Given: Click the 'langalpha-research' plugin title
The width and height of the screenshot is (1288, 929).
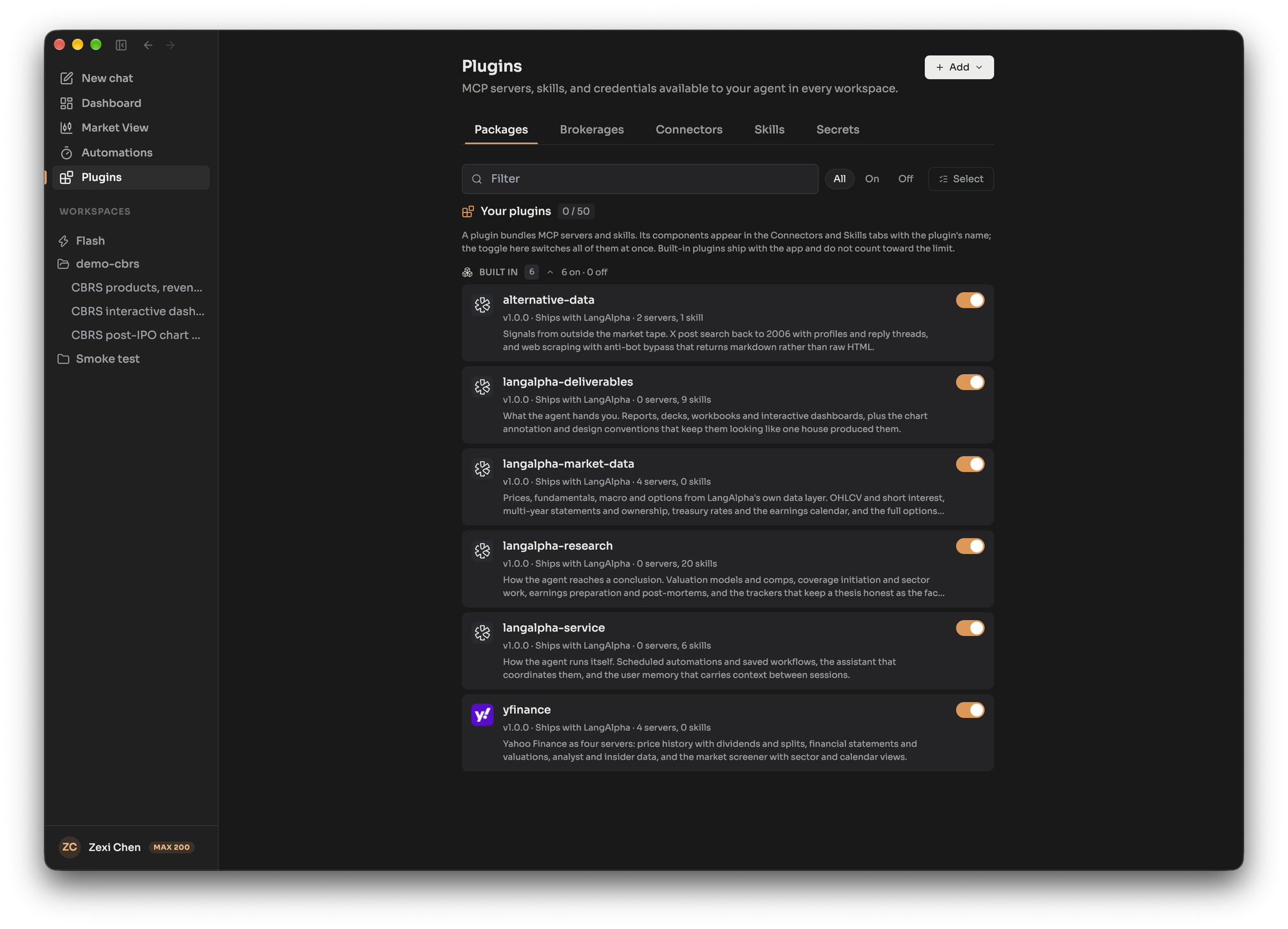Looking at the screenshot, I should [x=558, y=546].
